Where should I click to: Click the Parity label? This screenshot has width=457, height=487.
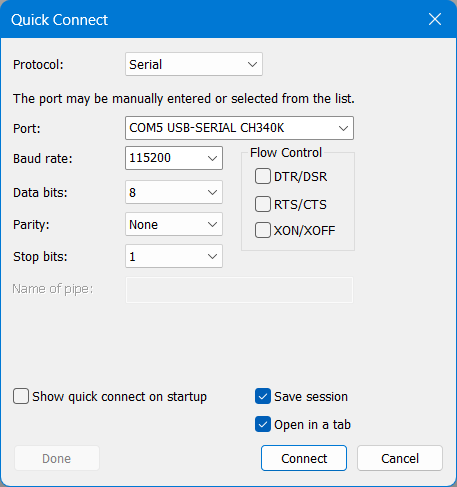31,225
